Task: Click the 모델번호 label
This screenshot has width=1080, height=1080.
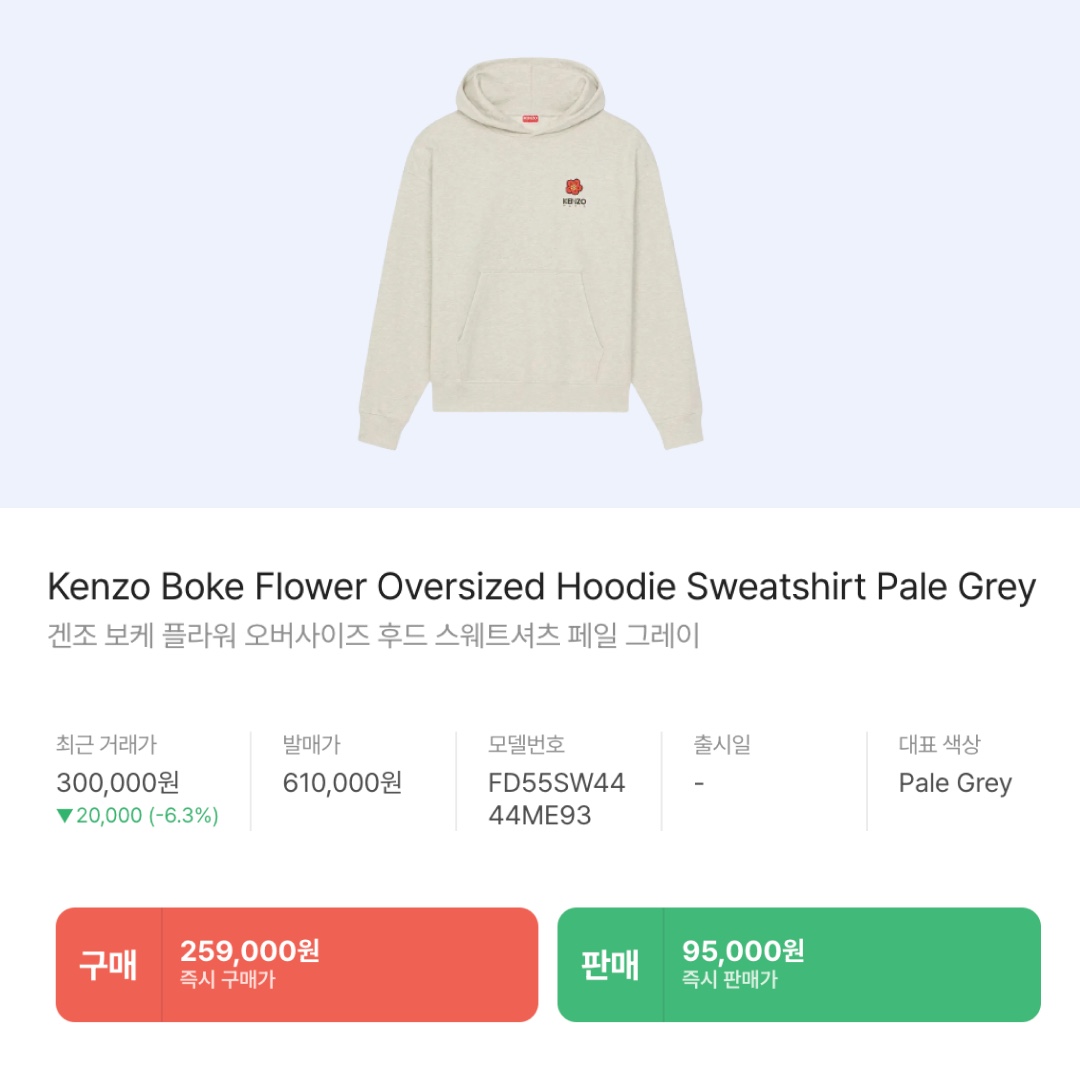Action: (x=526, y=745)
